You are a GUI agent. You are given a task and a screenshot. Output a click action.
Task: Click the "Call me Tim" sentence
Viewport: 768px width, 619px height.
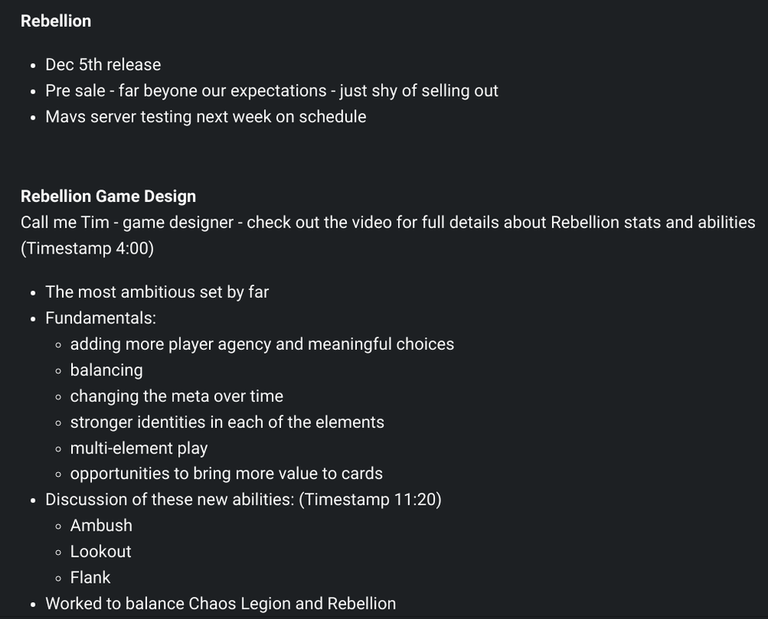click(x=387, y=222)
